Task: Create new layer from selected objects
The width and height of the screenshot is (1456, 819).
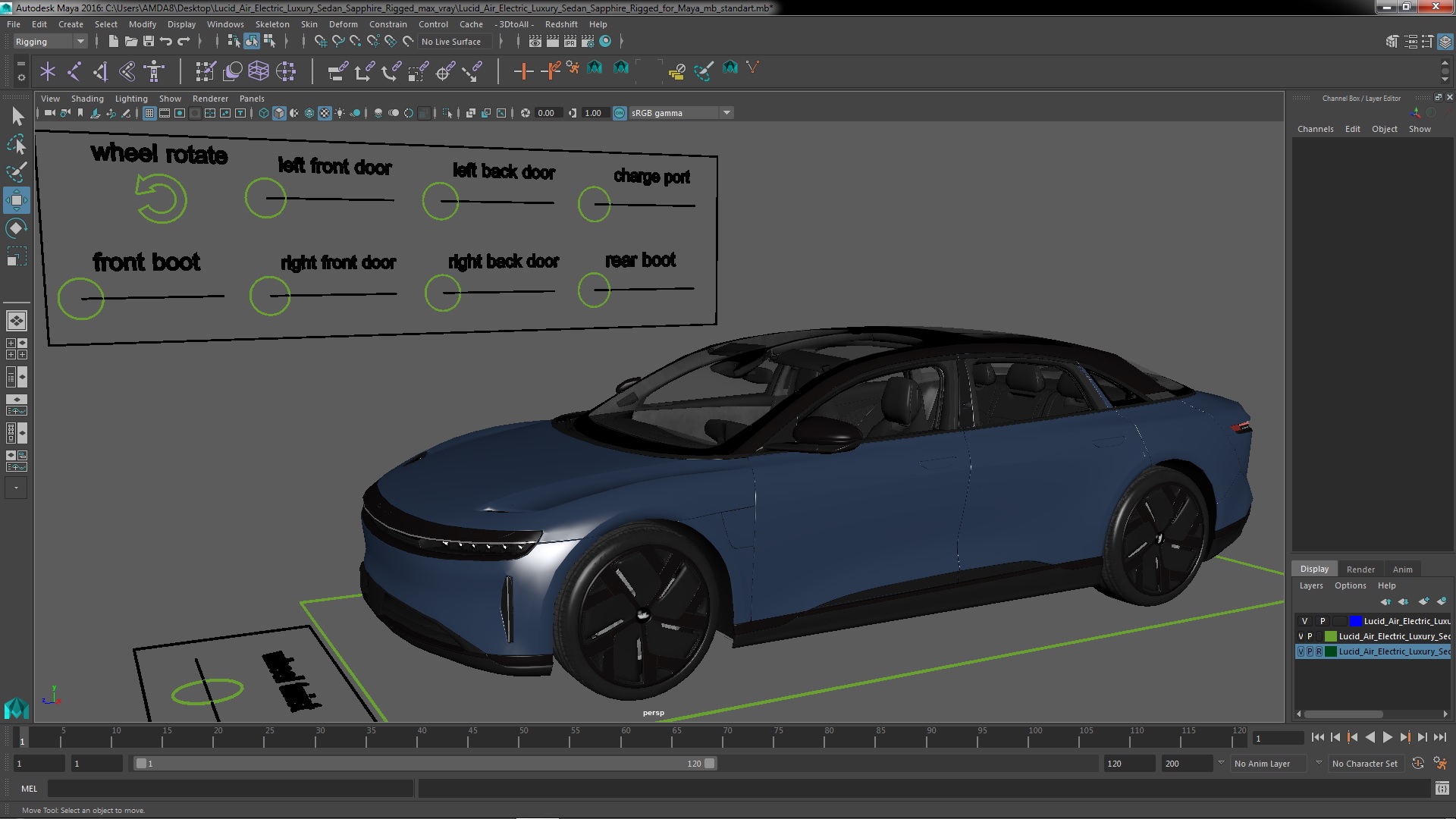Action: [x=1441, y=601]
